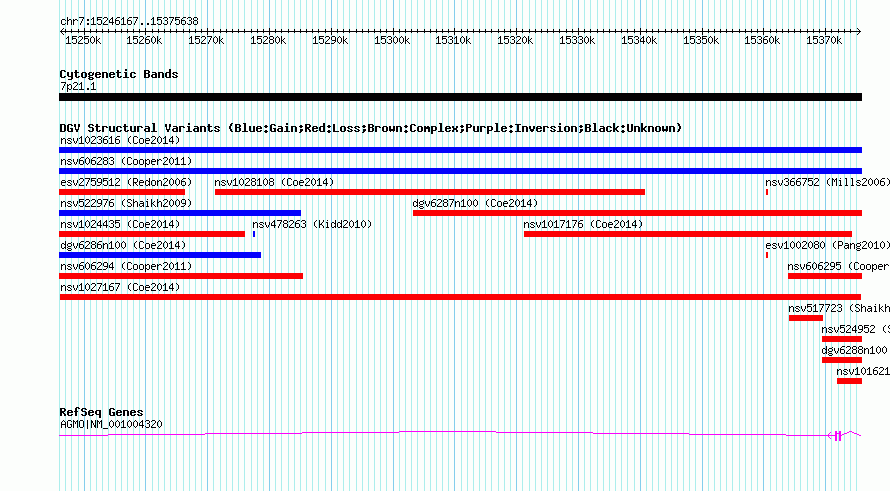Open nsv1028108 (Coe2014) variant label

tap(274, 182)
